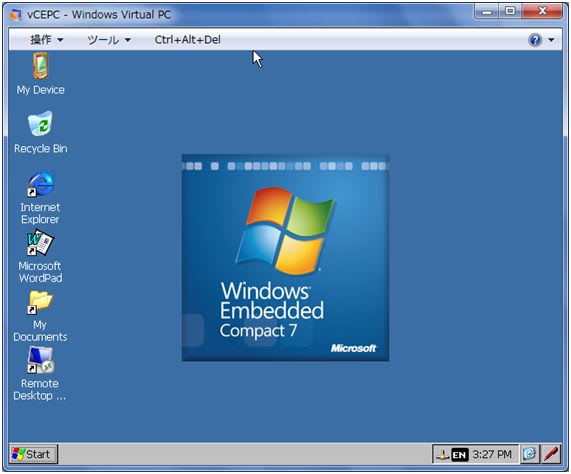The width and height of the screenshot is (571, 474).
Task: Open the 操作 menu
Action: [47, 39]
